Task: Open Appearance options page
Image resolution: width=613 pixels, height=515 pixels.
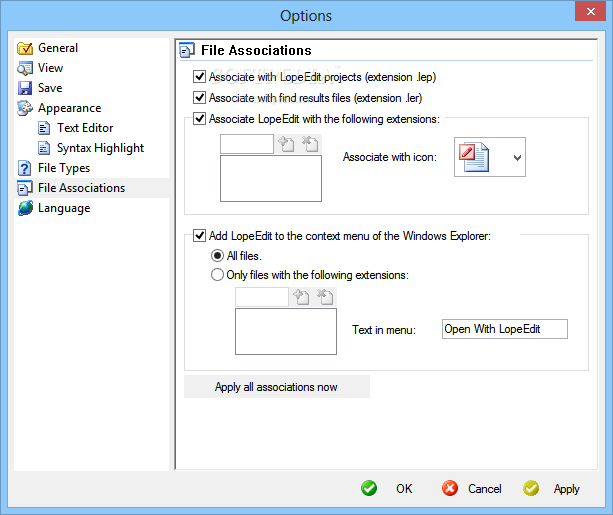Action: pos(70,108)
